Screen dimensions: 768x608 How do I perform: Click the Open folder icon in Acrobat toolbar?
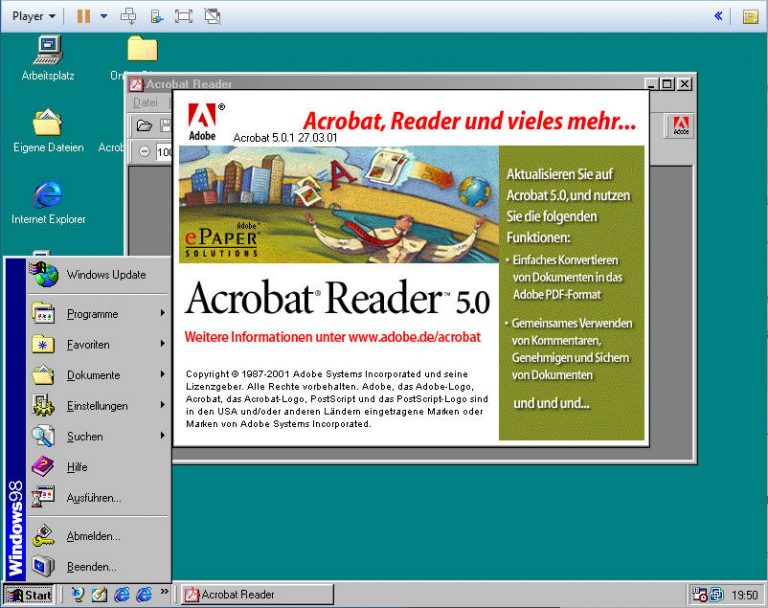pos(144,125)
